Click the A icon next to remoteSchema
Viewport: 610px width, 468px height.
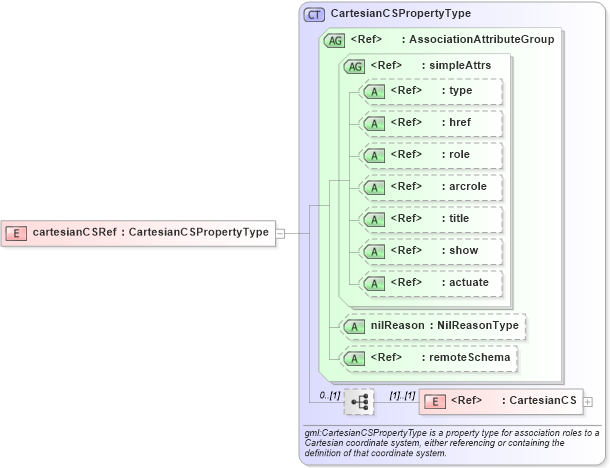[354, 359]
